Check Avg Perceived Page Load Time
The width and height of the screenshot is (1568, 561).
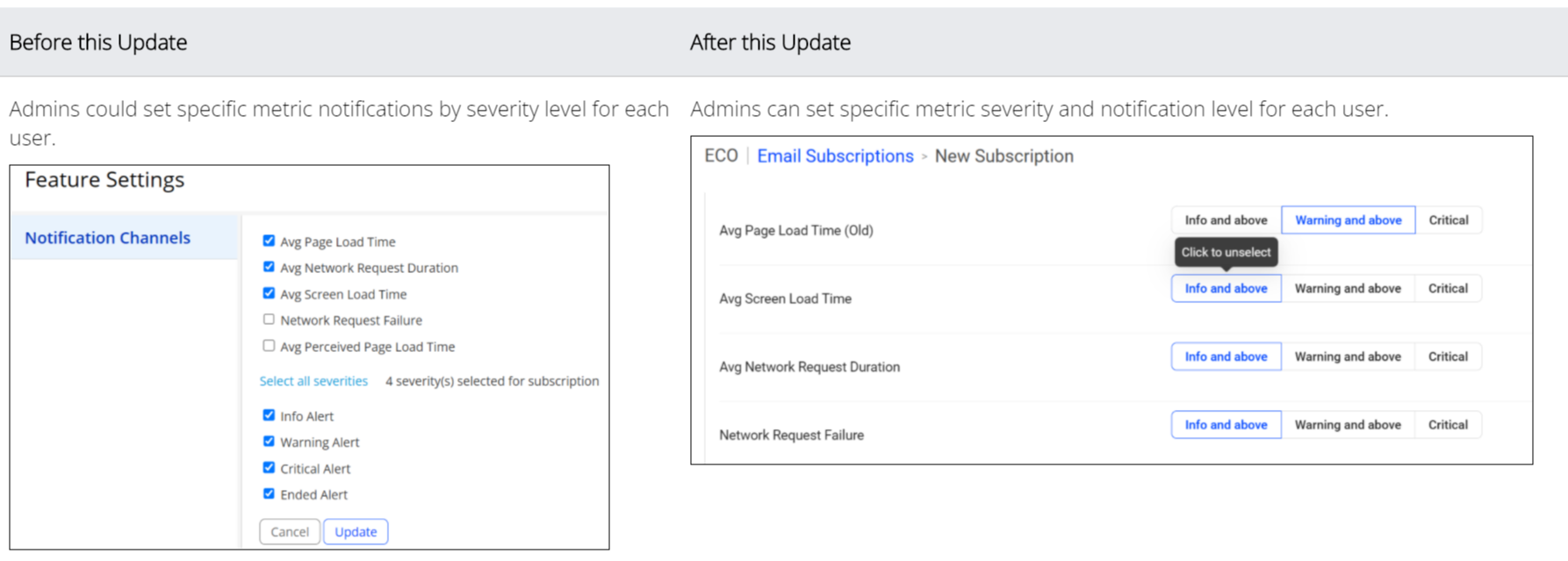(x=269, y=346)
